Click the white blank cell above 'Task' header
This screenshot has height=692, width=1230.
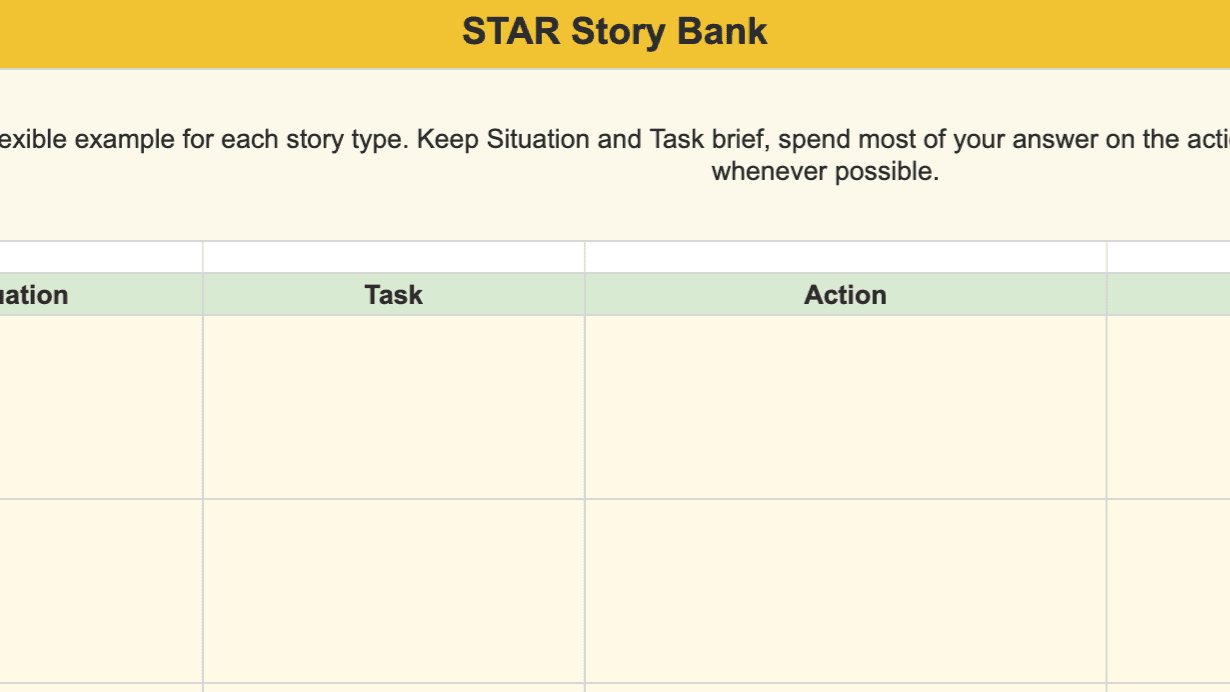pyautogui.click(x=394, y=257)
